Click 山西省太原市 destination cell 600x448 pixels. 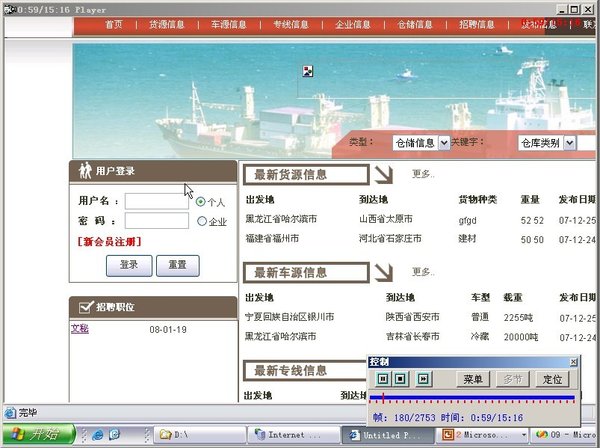point(386,219)
